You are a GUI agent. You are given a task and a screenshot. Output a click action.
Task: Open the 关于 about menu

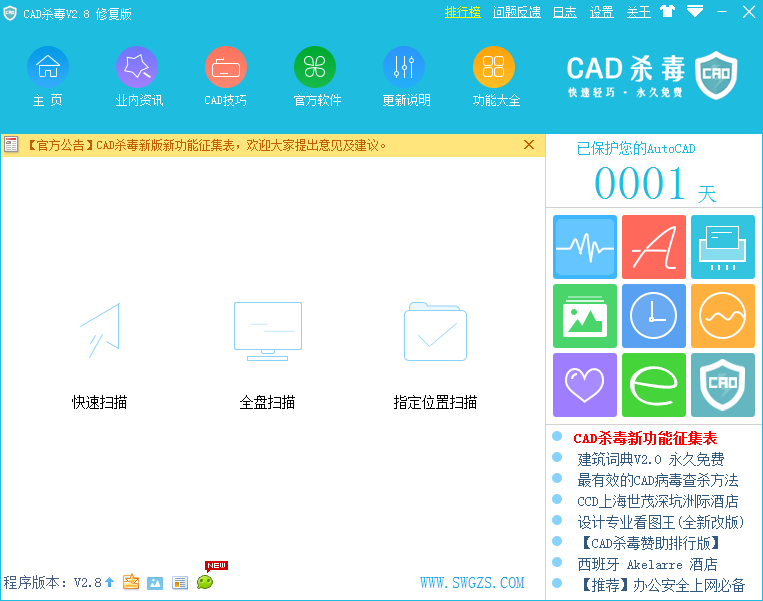click(638, 12)
